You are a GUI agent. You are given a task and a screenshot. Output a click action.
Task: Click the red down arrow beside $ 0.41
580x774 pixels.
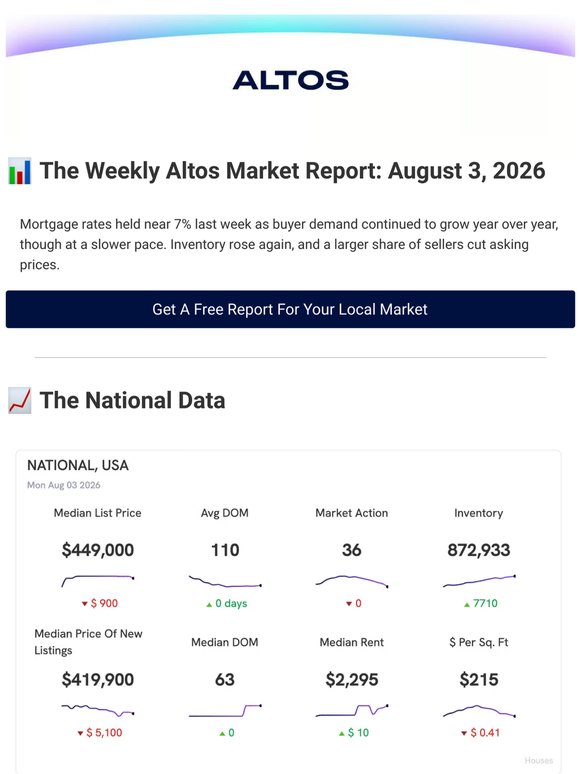464,734
